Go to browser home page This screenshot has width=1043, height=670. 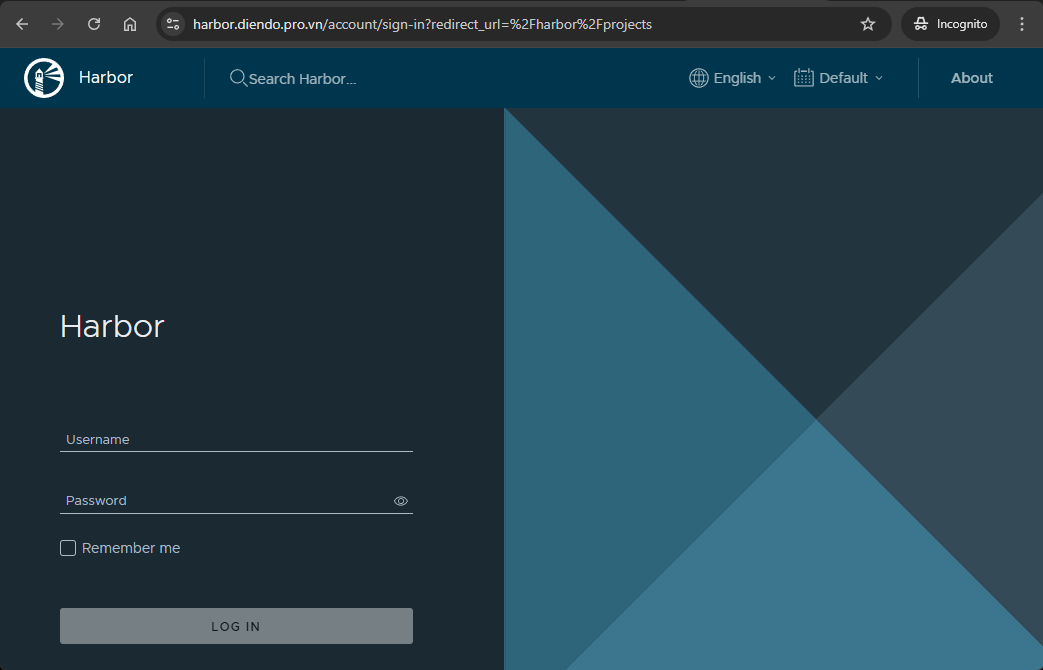point(130,24)
